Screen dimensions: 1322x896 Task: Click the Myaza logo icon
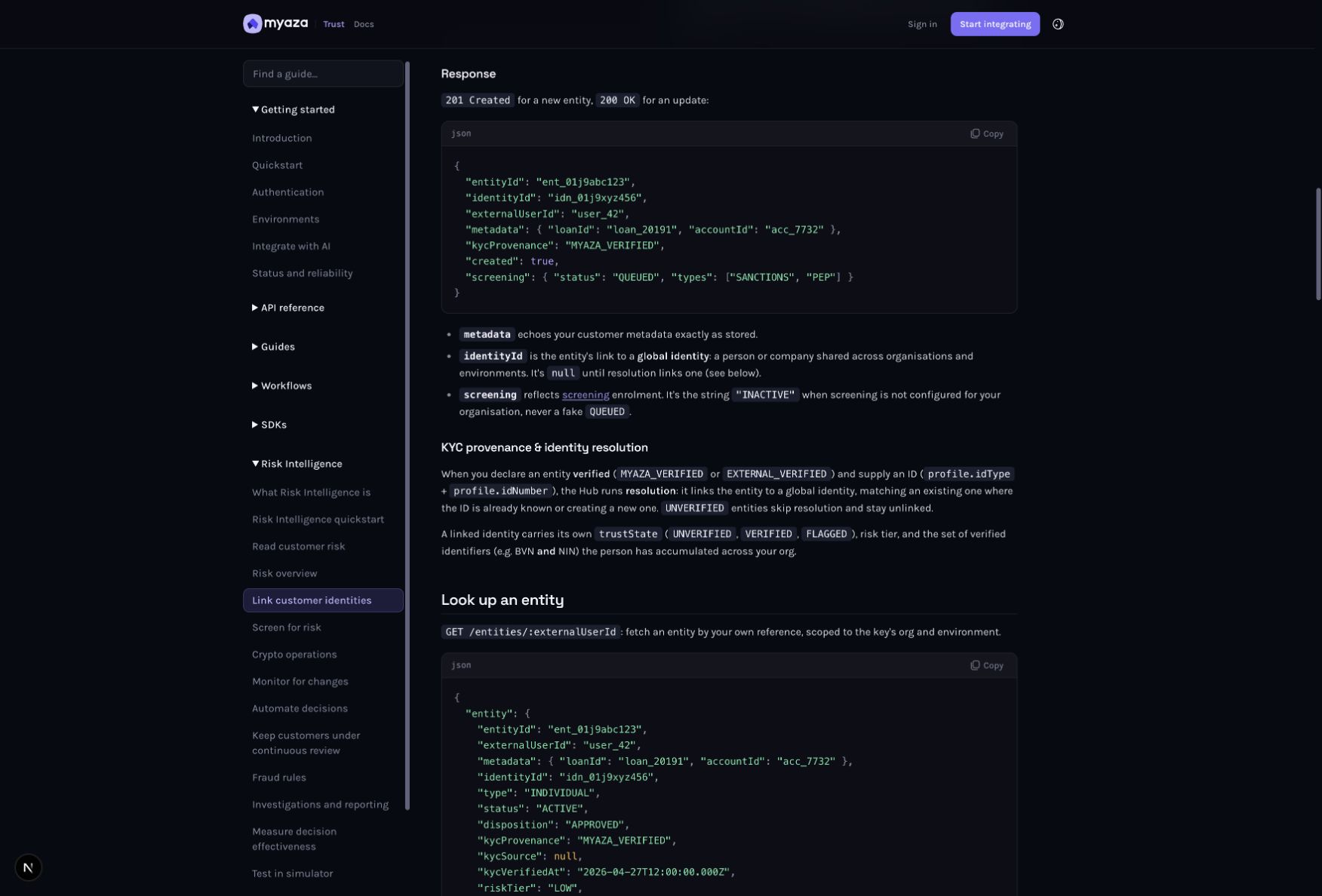[x=252, y=24]
